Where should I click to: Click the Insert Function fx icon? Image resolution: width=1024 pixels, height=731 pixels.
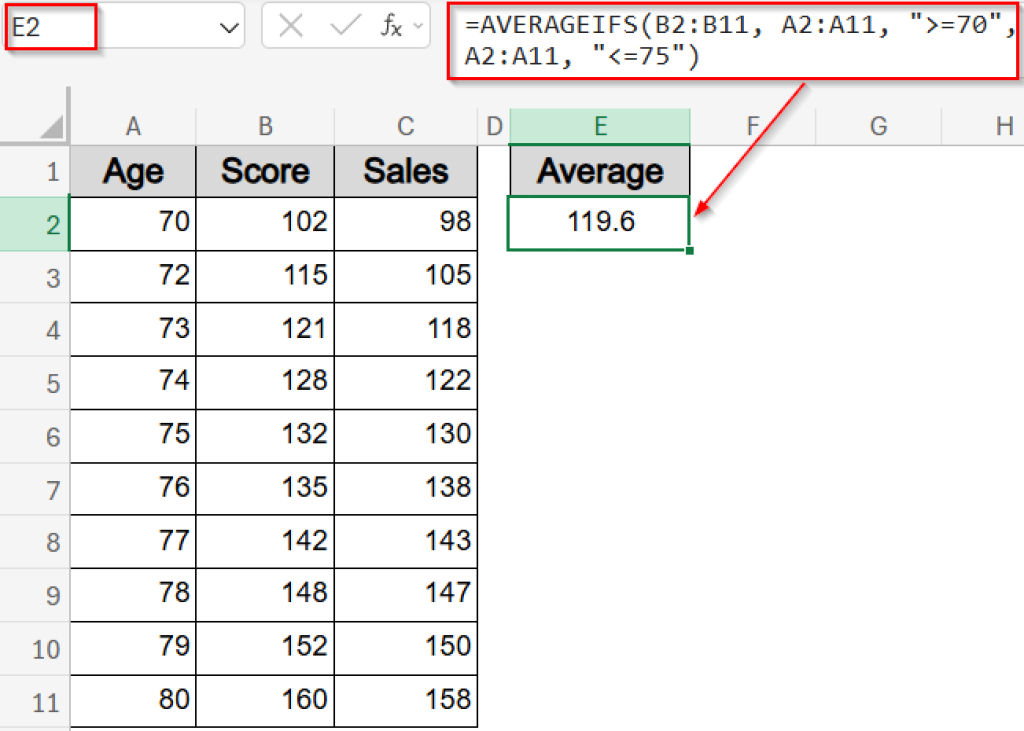pyautogui.click(x=390, y=27)
